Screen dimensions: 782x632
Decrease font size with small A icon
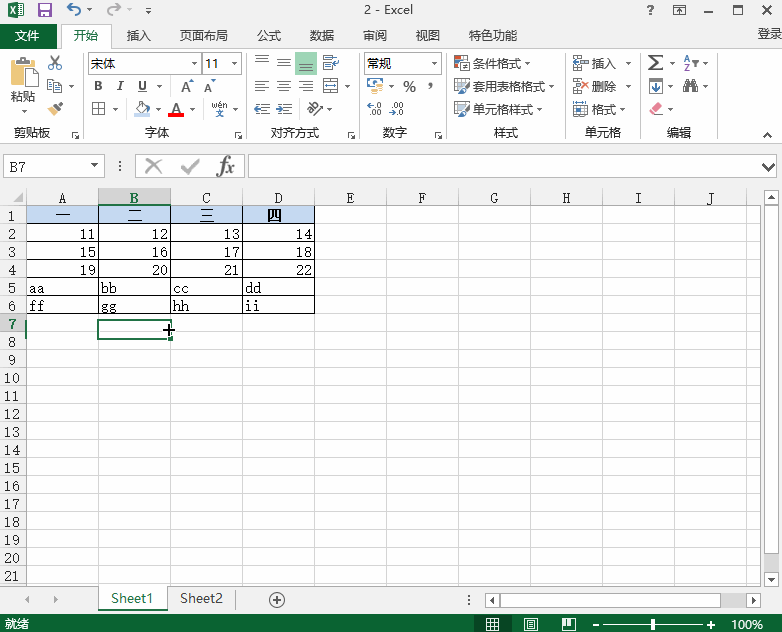tap(209, 86)
